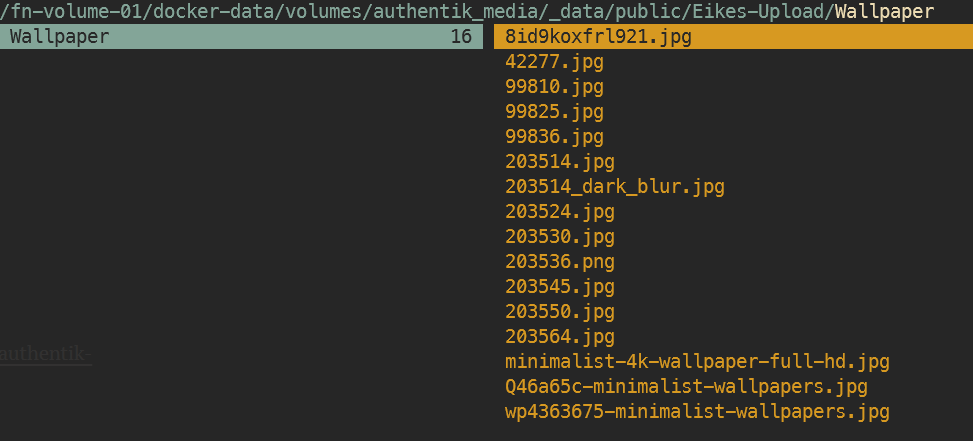
Task: Select file 203530.jpg
Action: 560,237
